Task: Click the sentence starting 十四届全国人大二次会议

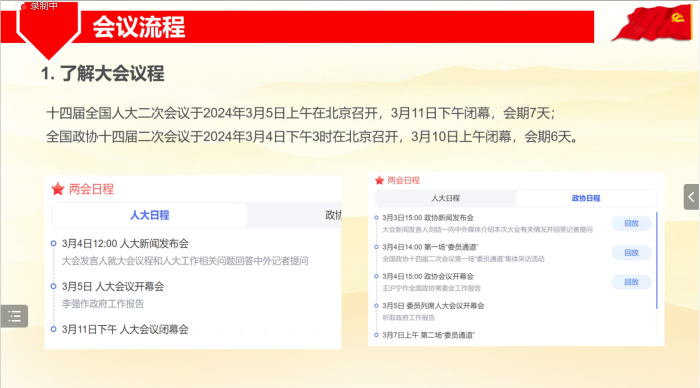Action: click(301, 113)
